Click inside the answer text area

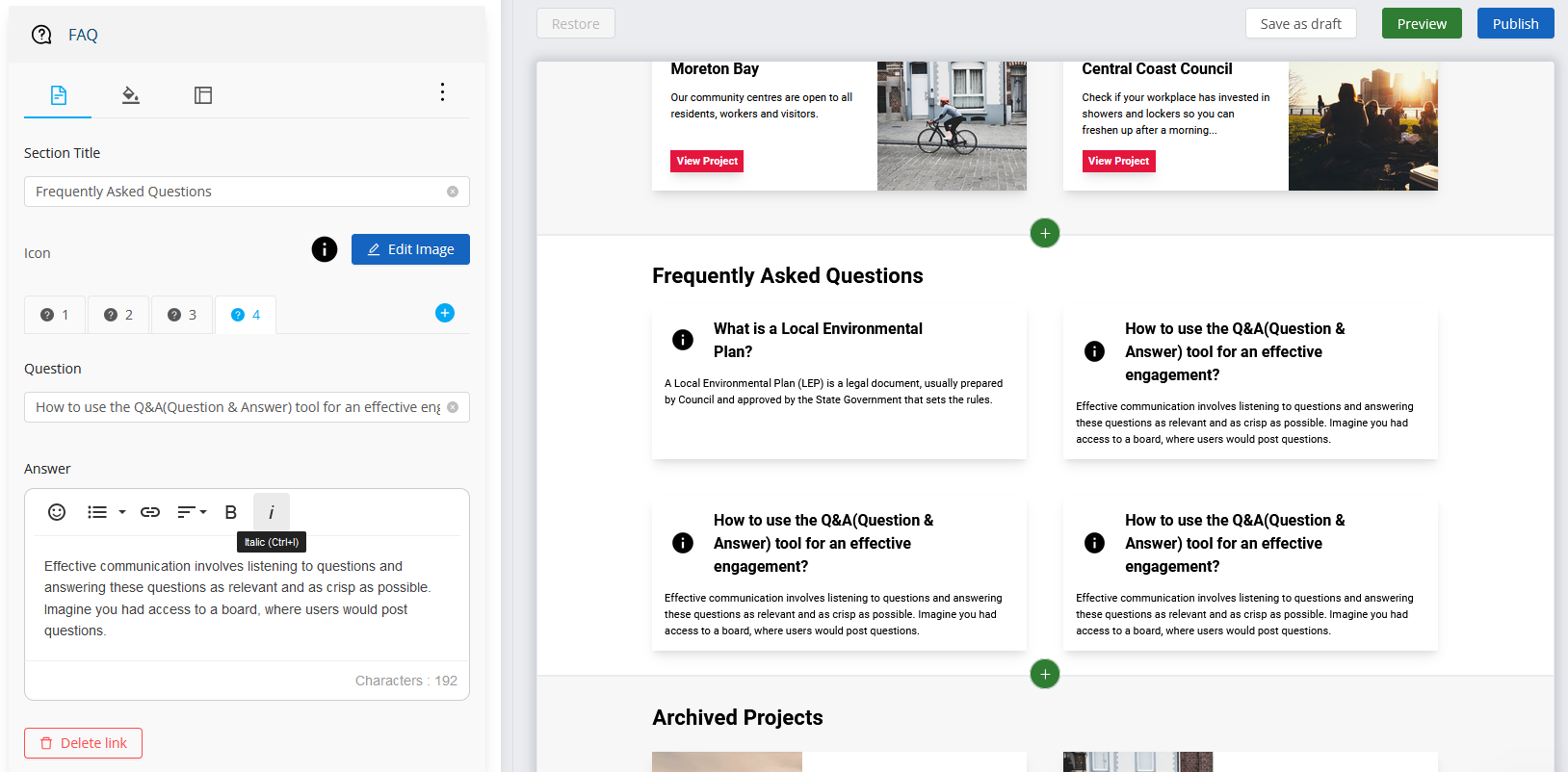[247, 599]
